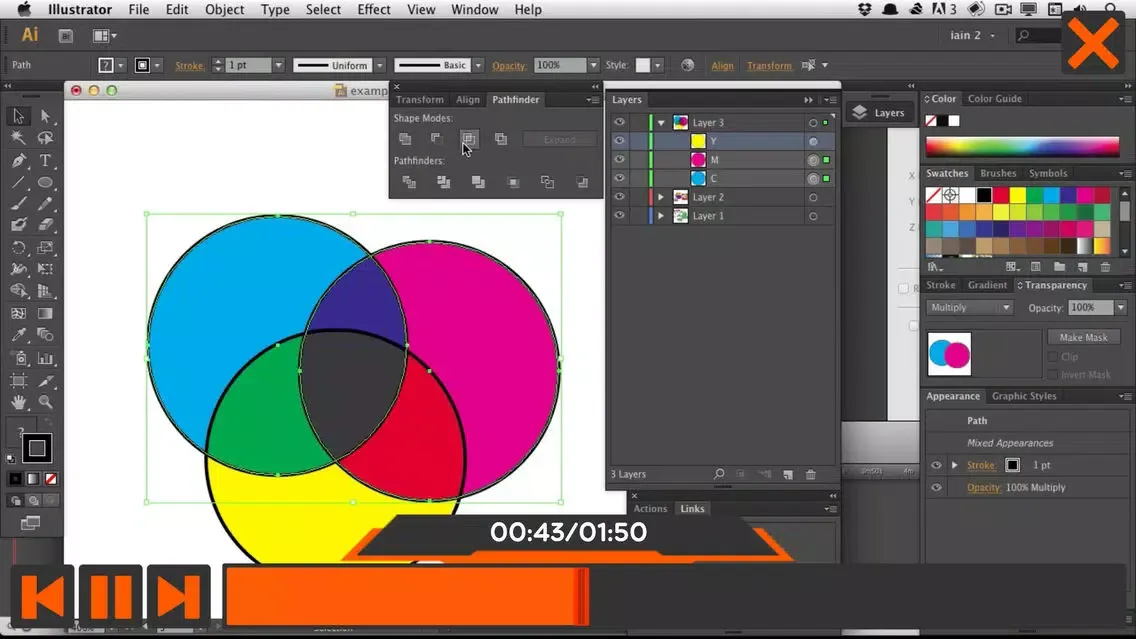
Task: Pause the video playback
Action: coord(111,596)
